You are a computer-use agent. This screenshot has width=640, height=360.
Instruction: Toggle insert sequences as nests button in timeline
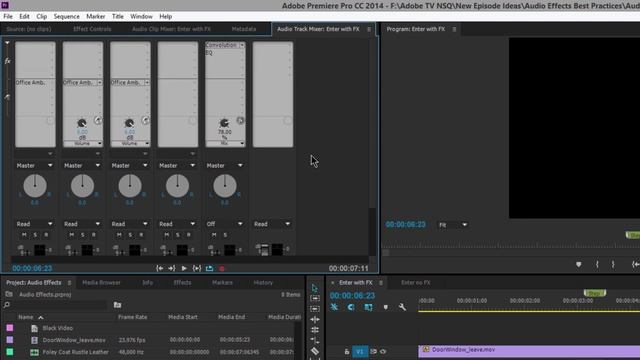[334, 307]
